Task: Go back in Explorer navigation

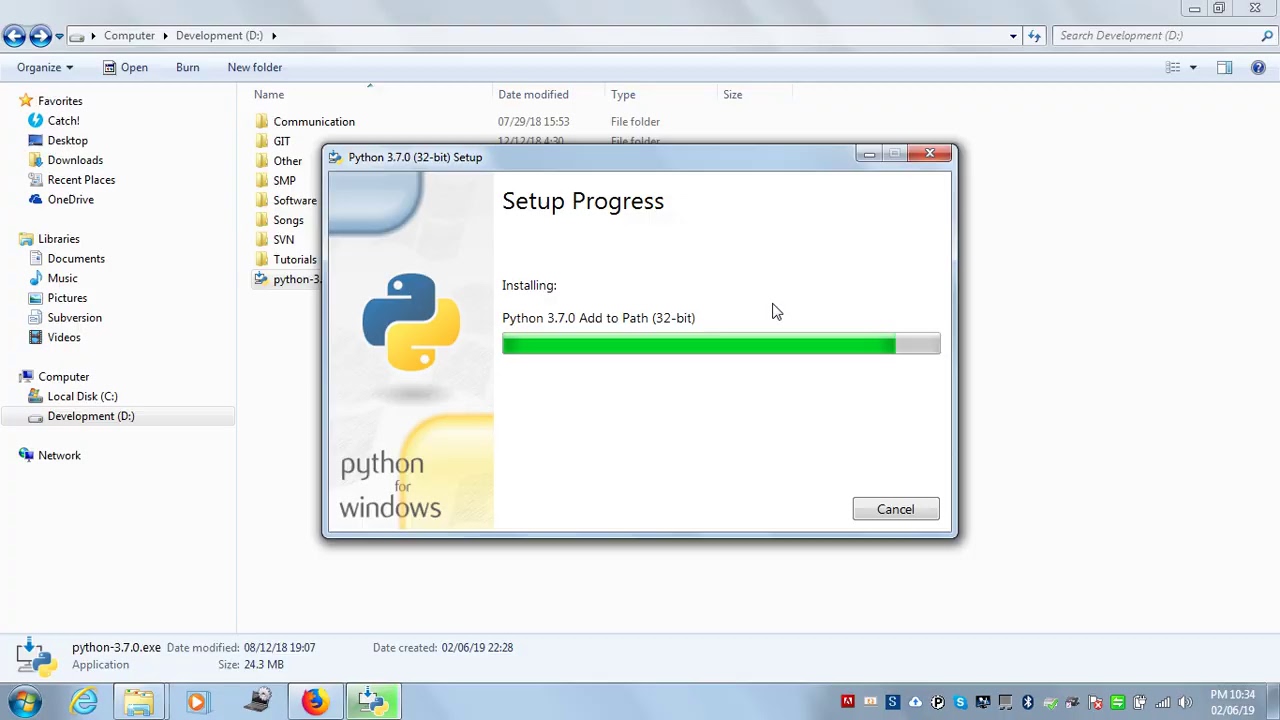Action: pos(14,36)
